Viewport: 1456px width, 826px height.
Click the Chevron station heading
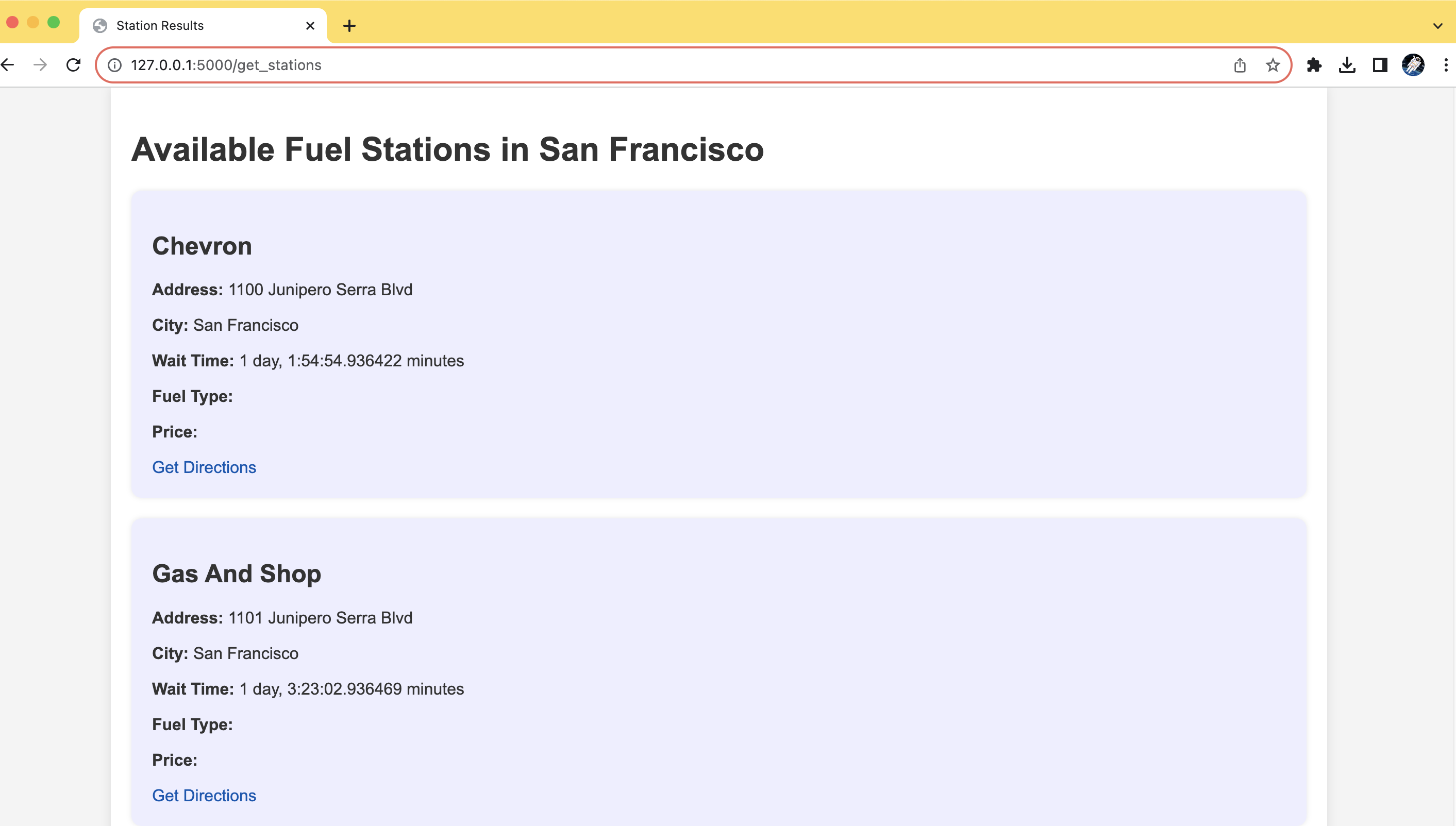202,246
